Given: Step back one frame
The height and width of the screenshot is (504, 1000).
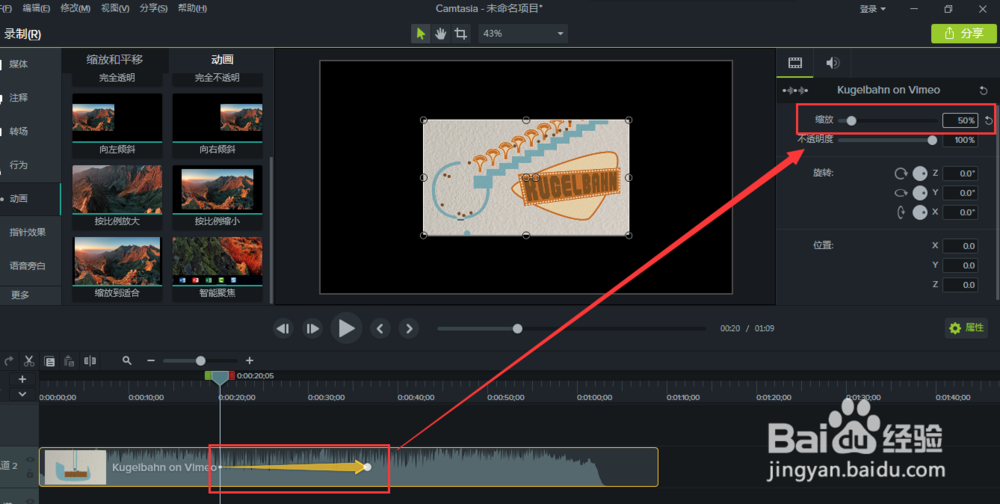Looking at the screenshot, I should pos(283,329).
